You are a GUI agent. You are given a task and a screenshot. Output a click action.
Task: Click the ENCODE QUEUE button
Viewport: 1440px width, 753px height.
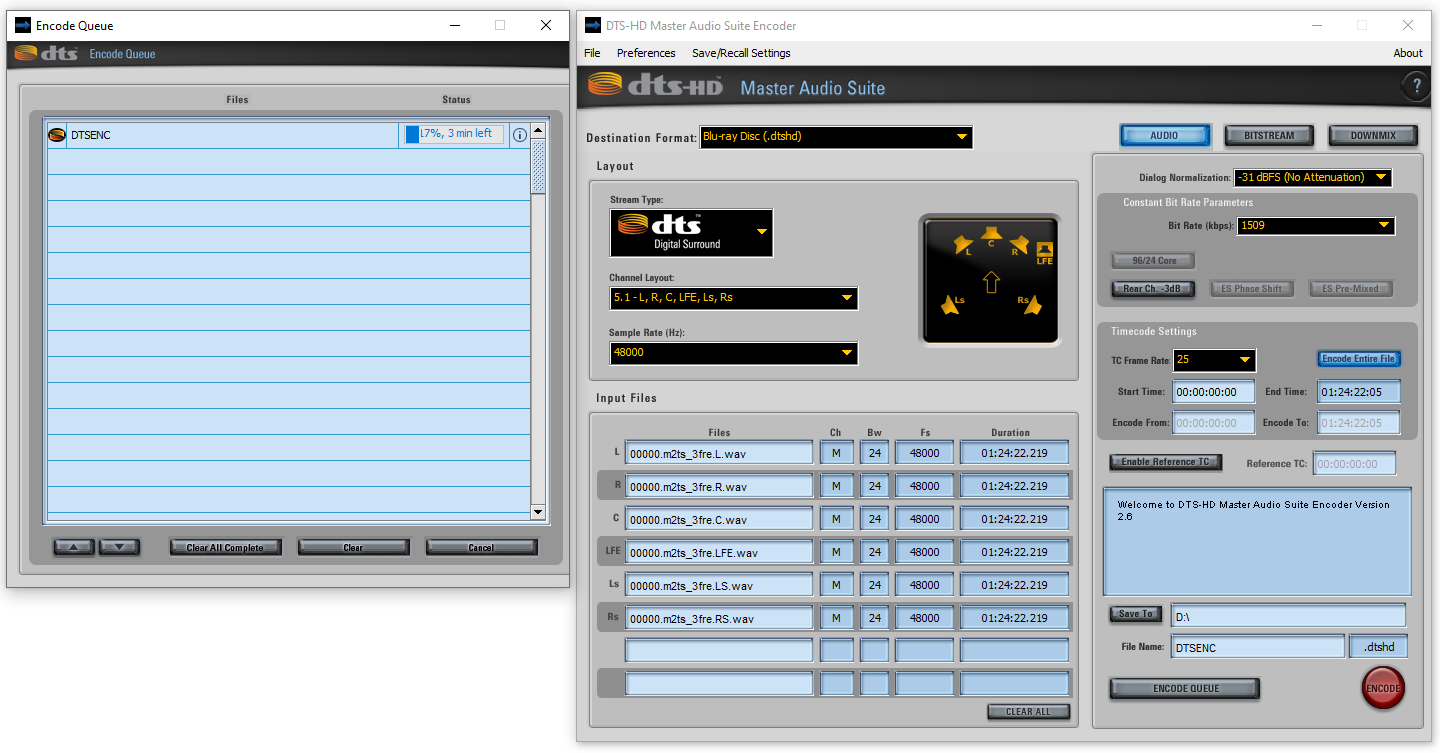1185,688
